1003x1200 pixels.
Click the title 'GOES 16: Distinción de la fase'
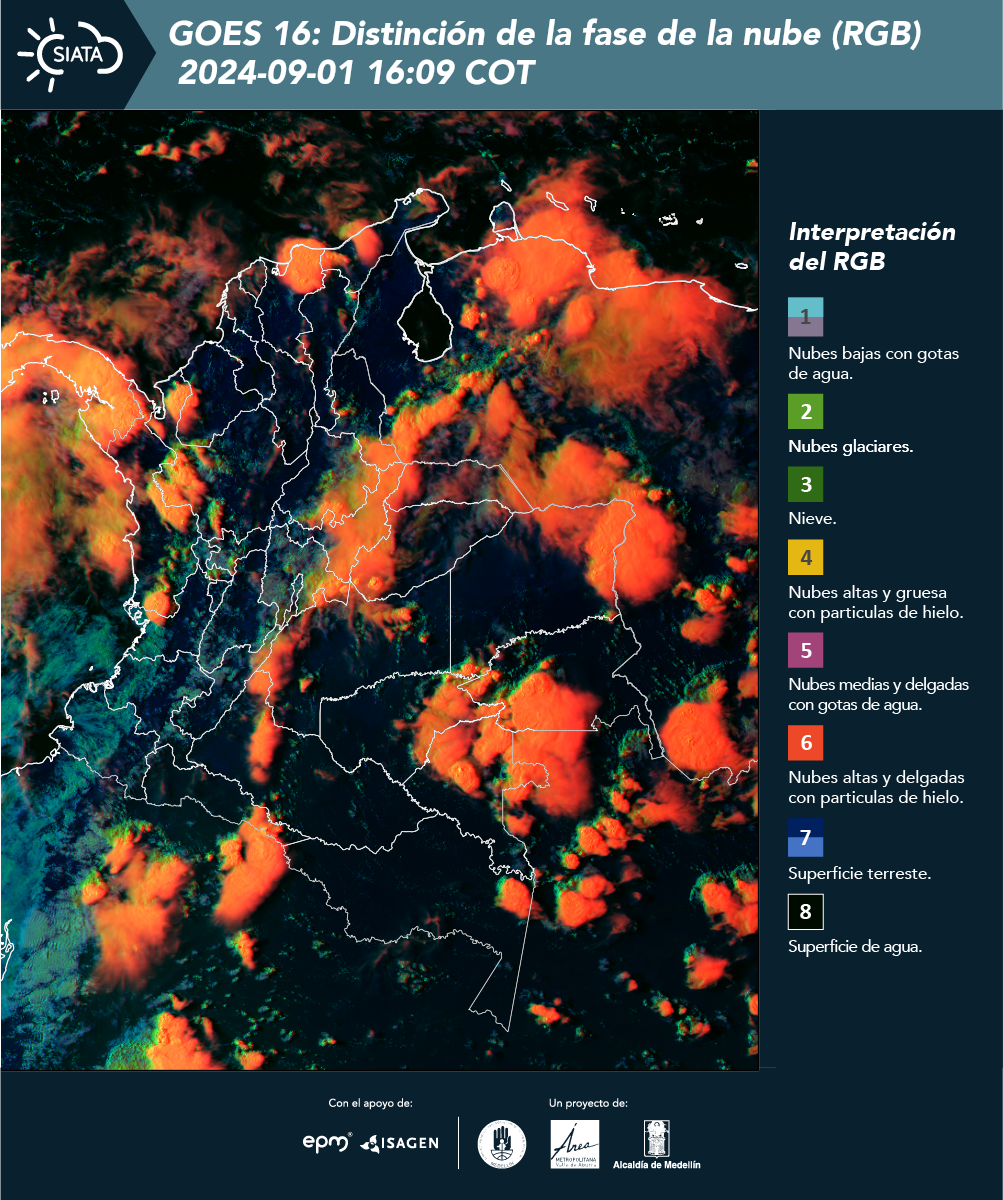545,34
